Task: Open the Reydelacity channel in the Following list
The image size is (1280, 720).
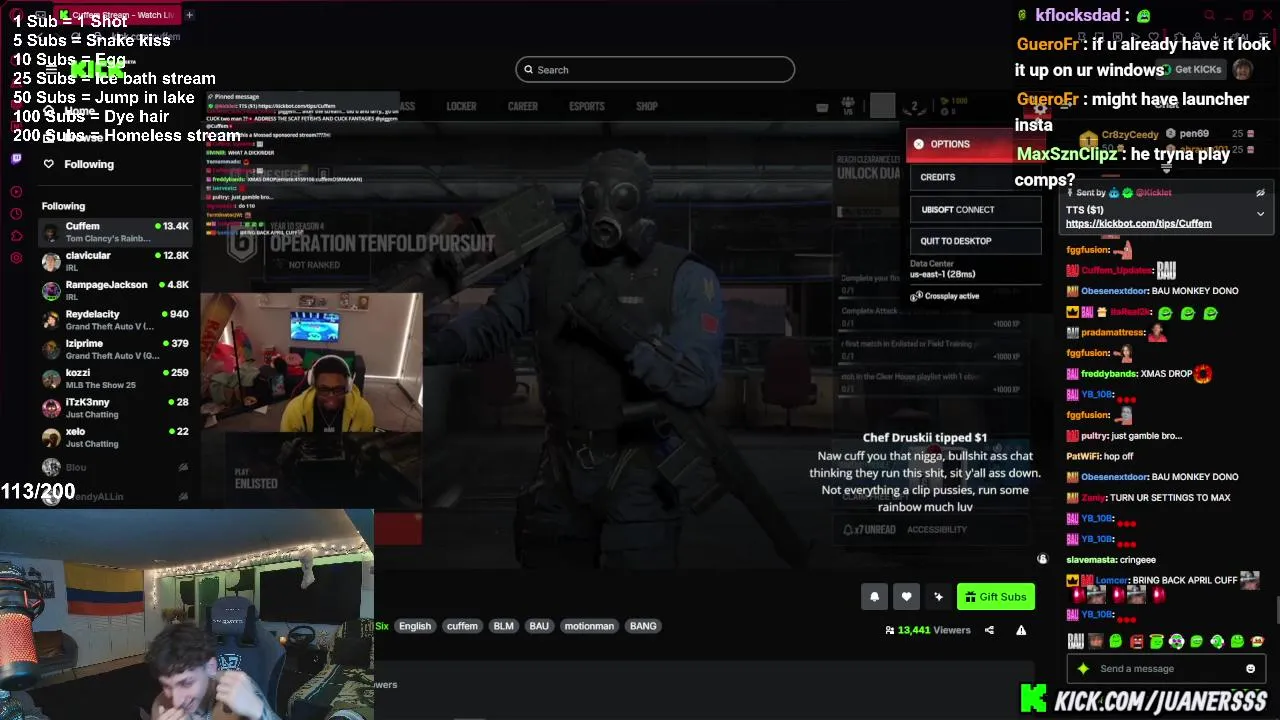Action: [116, 320]
